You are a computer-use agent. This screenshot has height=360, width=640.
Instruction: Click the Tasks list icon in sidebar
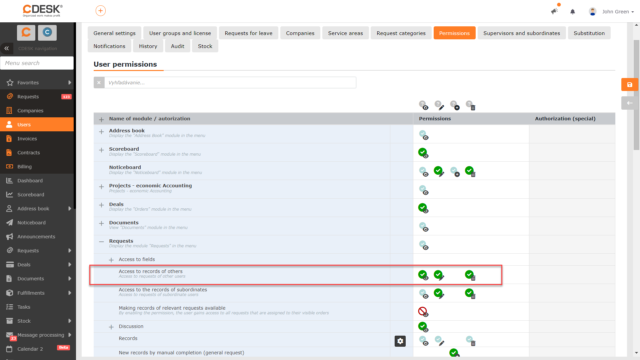9,307
